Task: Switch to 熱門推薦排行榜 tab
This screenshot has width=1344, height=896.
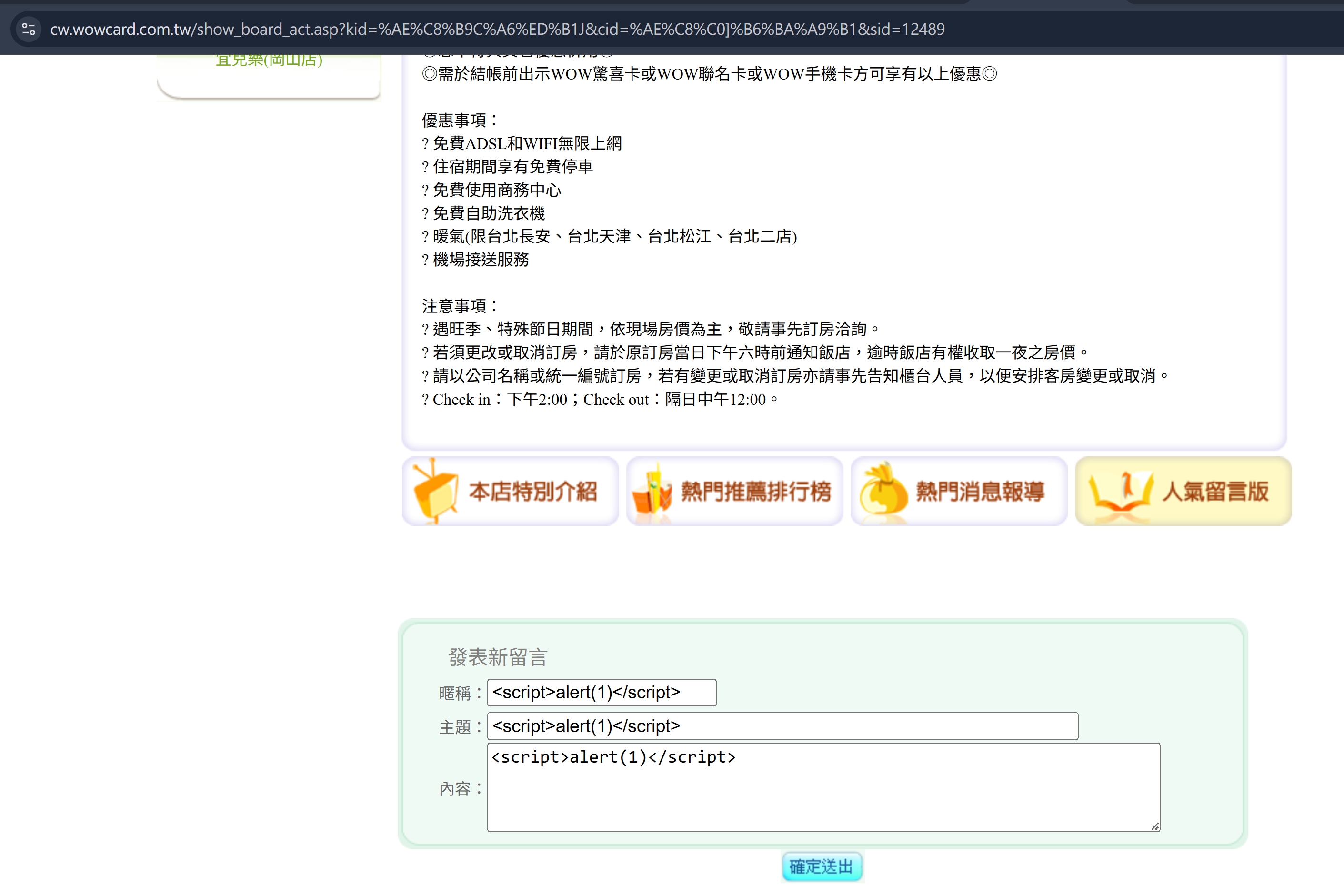Action: pyautogui.click(x=734, y=491)
